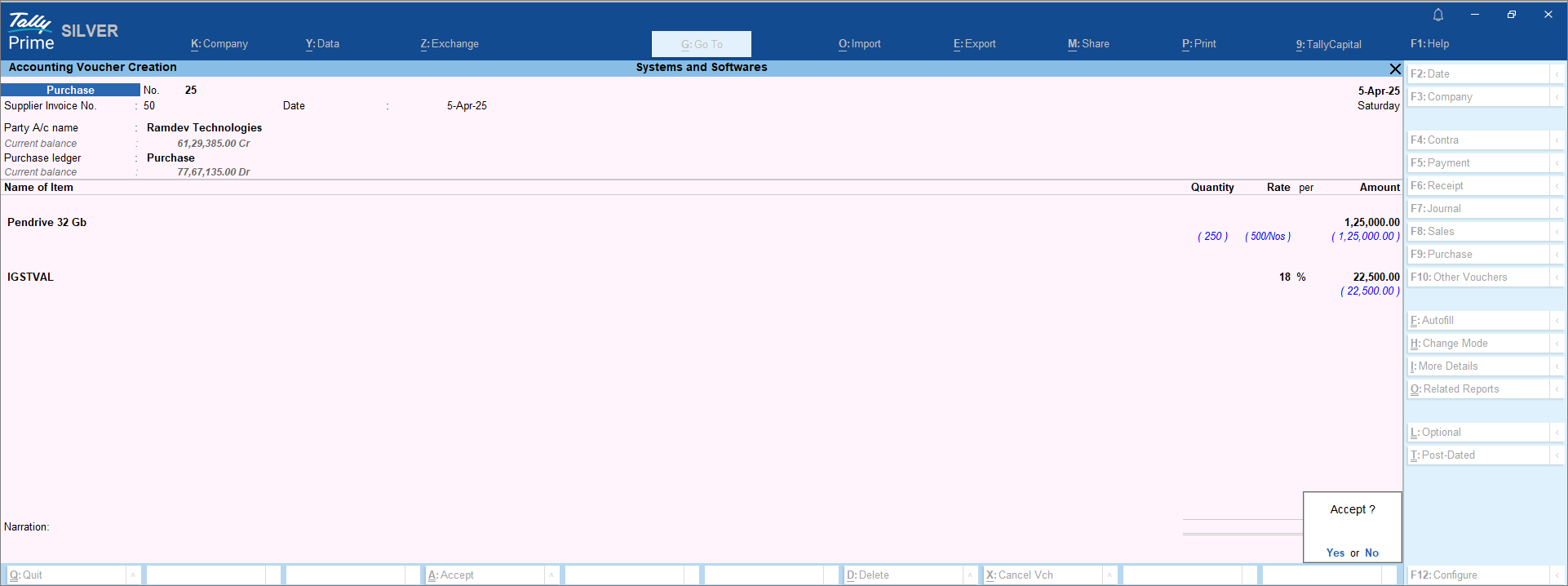This screenshot has height=586, width=1568.
Task: Click the TallyPrime Silver logo
Action: 62,32
